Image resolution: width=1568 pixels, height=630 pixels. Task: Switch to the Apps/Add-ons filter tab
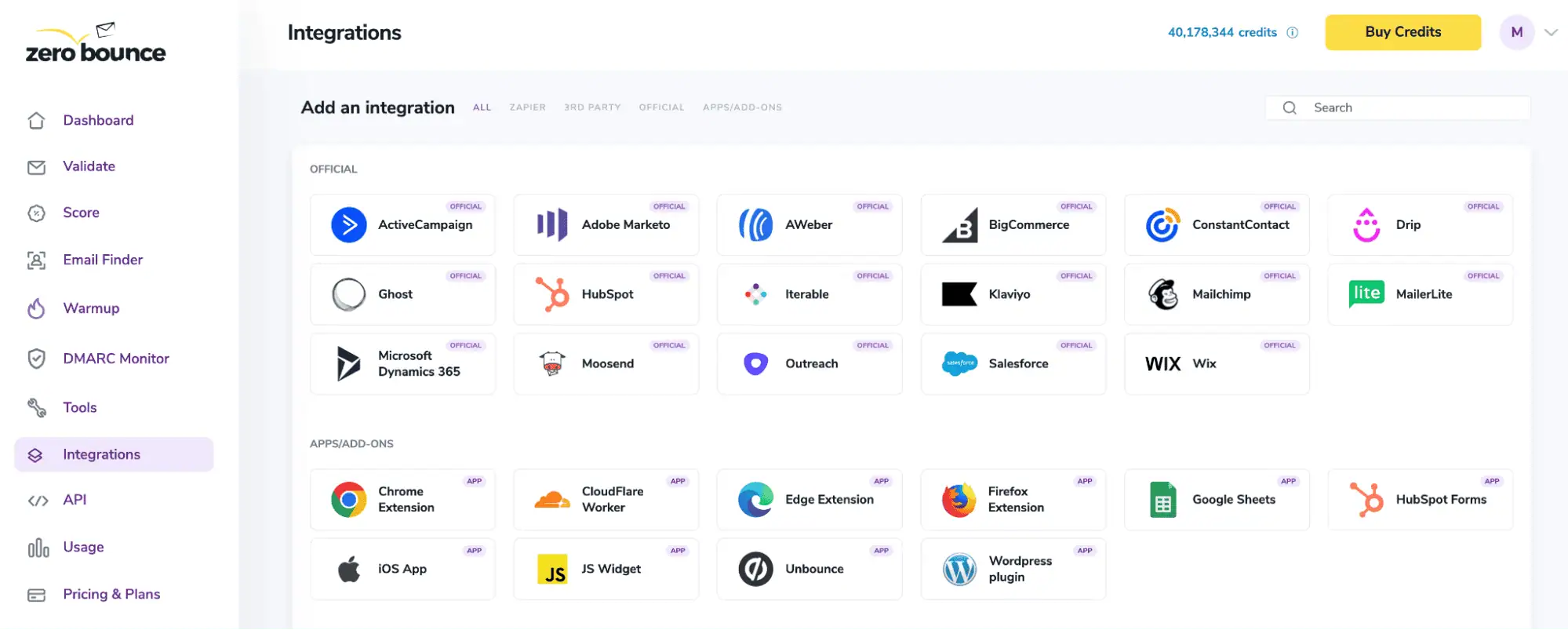pyautogui.click(x=742, y=107)
